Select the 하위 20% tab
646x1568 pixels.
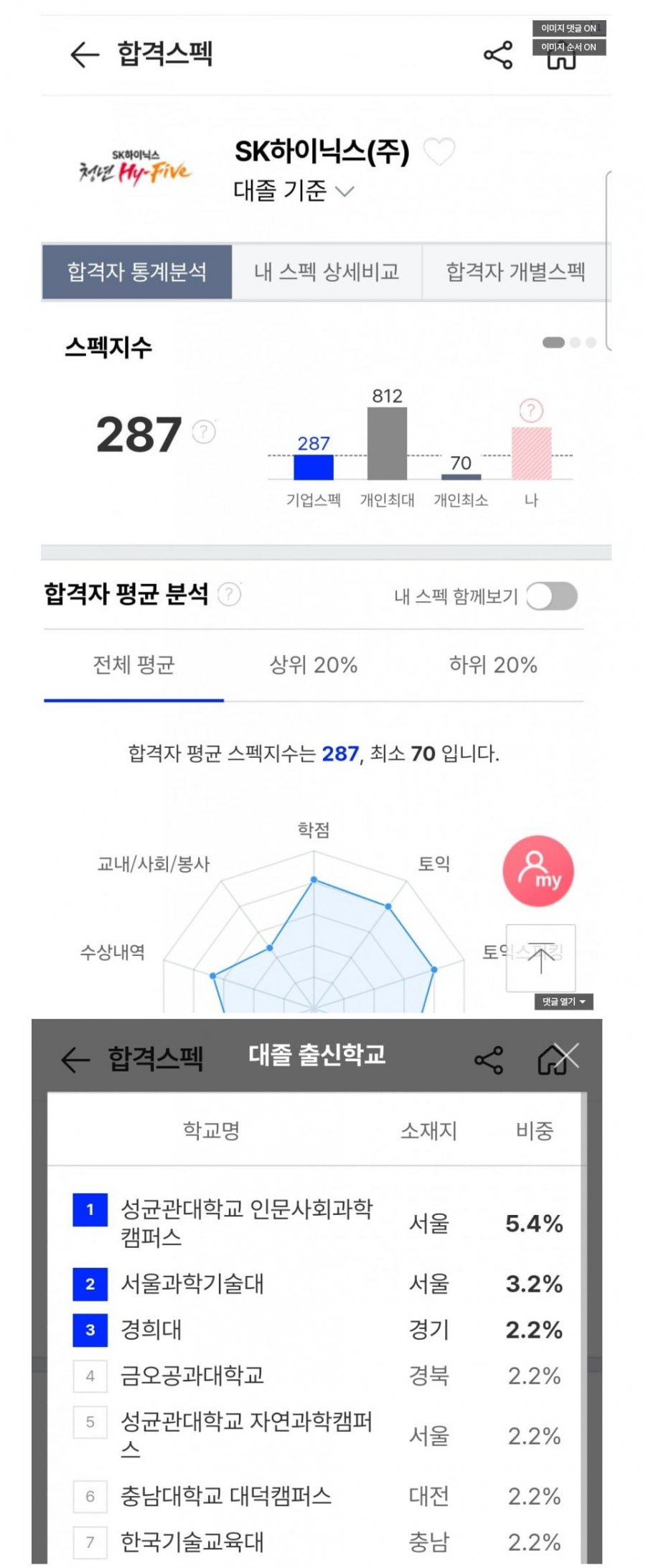pos(493,665)
